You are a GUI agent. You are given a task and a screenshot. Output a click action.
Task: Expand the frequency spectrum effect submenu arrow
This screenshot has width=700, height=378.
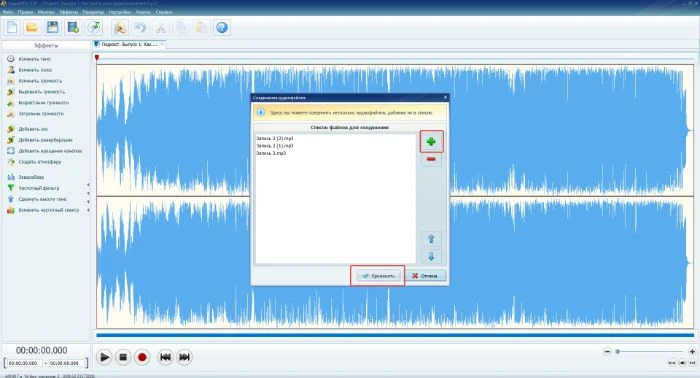(x=88, y=210)
